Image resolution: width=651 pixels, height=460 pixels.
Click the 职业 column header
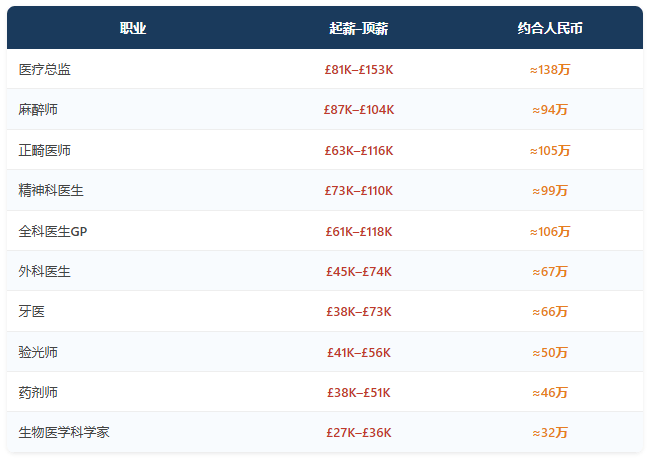(133, 28)
